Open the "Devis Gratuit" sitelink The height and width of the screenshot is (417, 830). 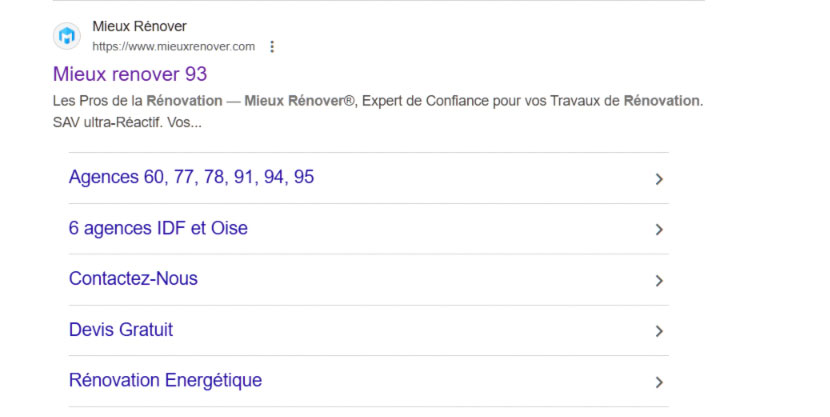coord(121,330)
